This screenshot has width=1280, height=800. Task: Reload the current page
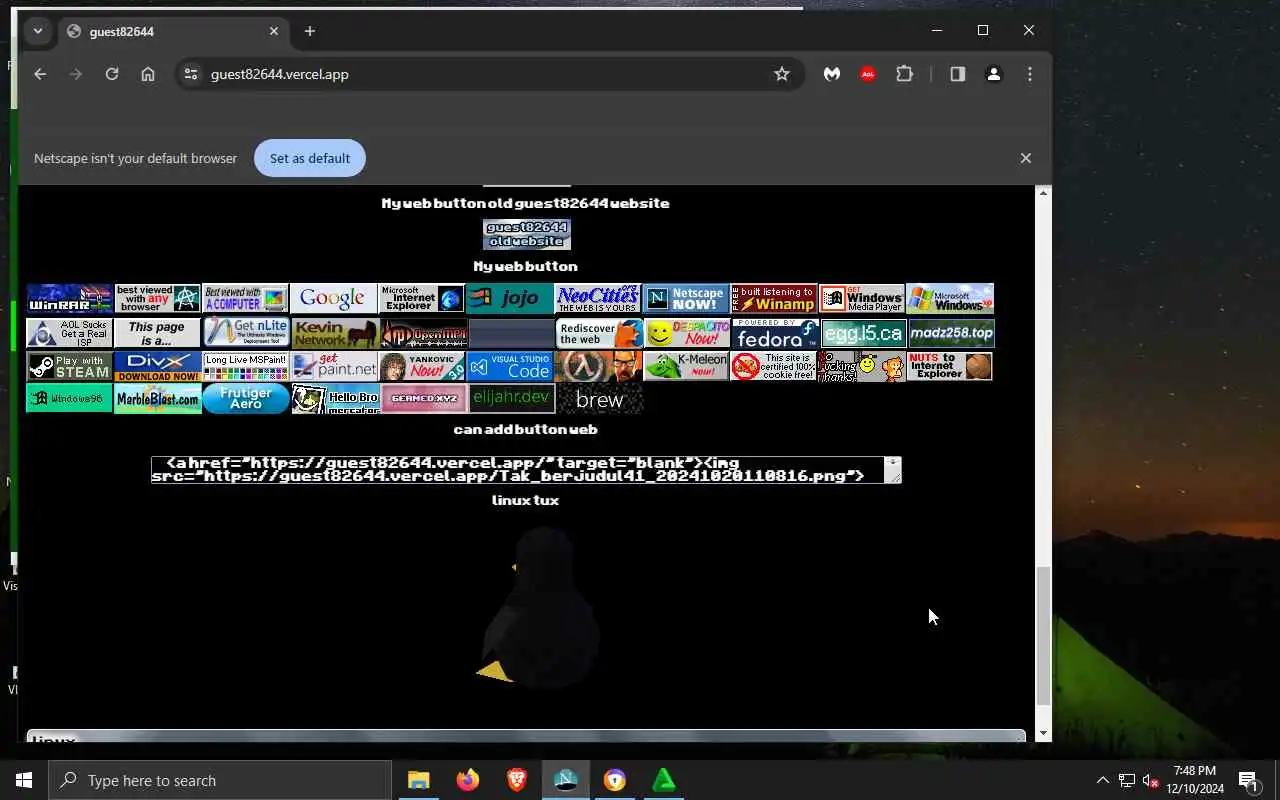point(112,74)
